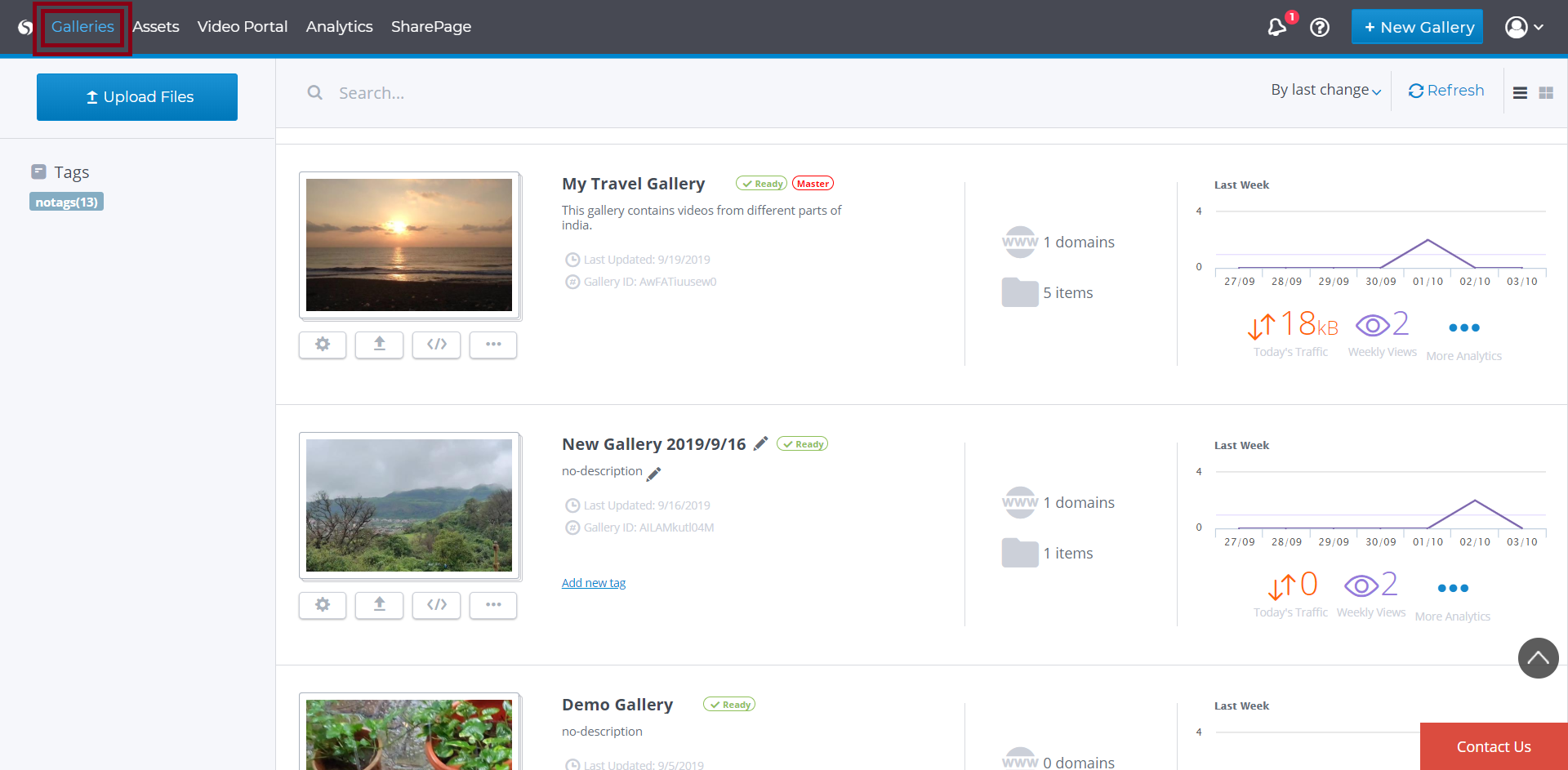Open the user account dropdown
The width and height of the screenshot is (1568, 770).
pyautogui.click(x=1524, y=27)
